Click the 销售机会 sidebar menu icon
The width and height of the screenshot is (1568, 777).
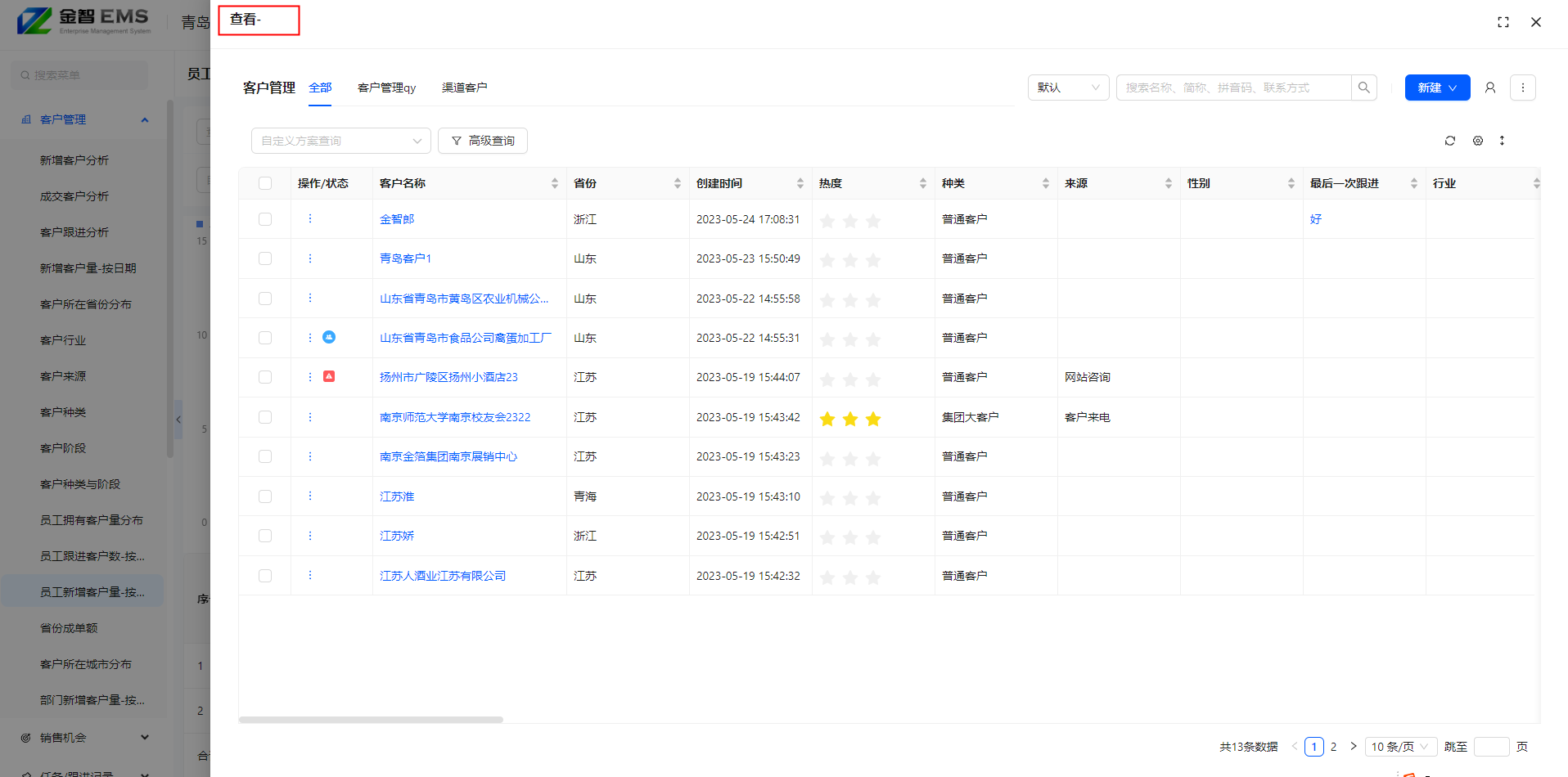point(26,738)
